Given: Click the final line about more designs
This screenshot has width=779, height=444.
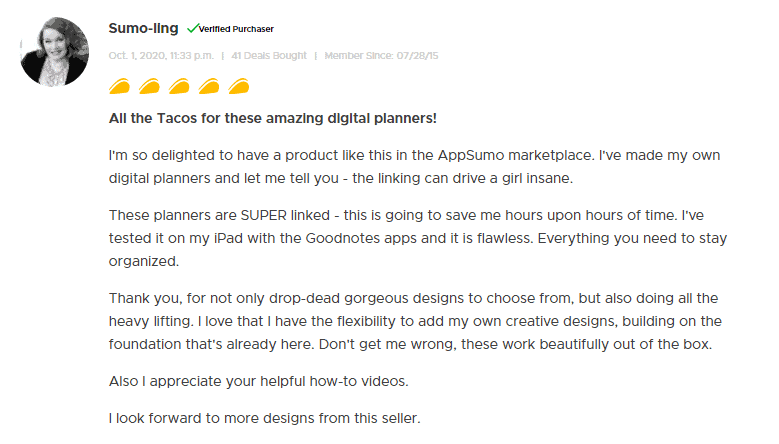Looking at the screenshot, I should (264, 418).
